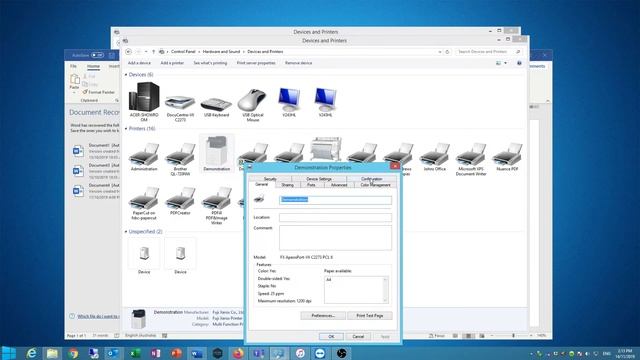Viewport: 640px width, 360px height.
Task: Switch to the Sharing tab
Action: click(287, 185)
